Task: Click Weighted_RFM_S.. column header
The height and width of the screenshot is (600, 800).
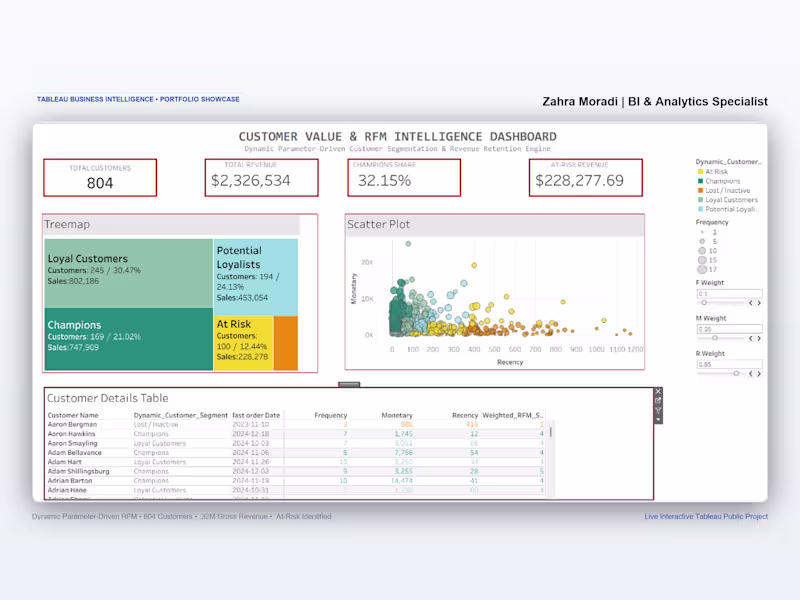Action: 513,415
